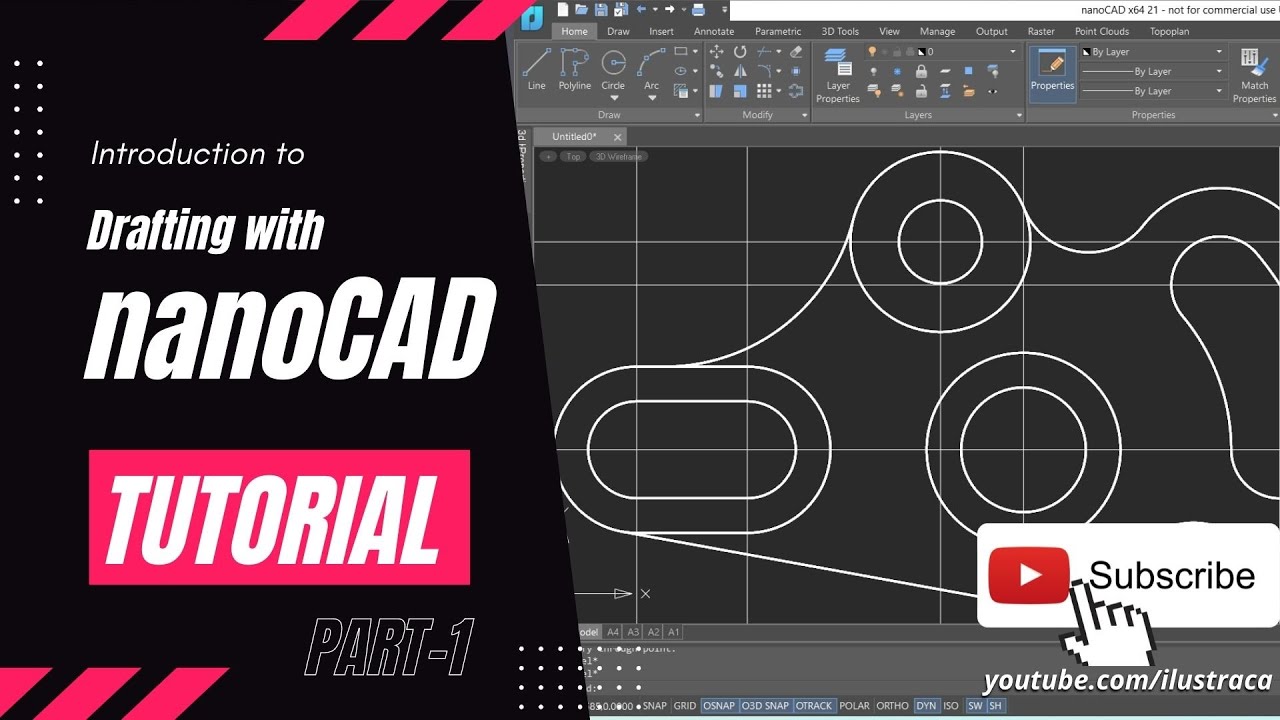The width and height of the screenshot is (1280, 720).
Task: Choose the Rectangle tool in Draw panel
Action: pos(681,51)
